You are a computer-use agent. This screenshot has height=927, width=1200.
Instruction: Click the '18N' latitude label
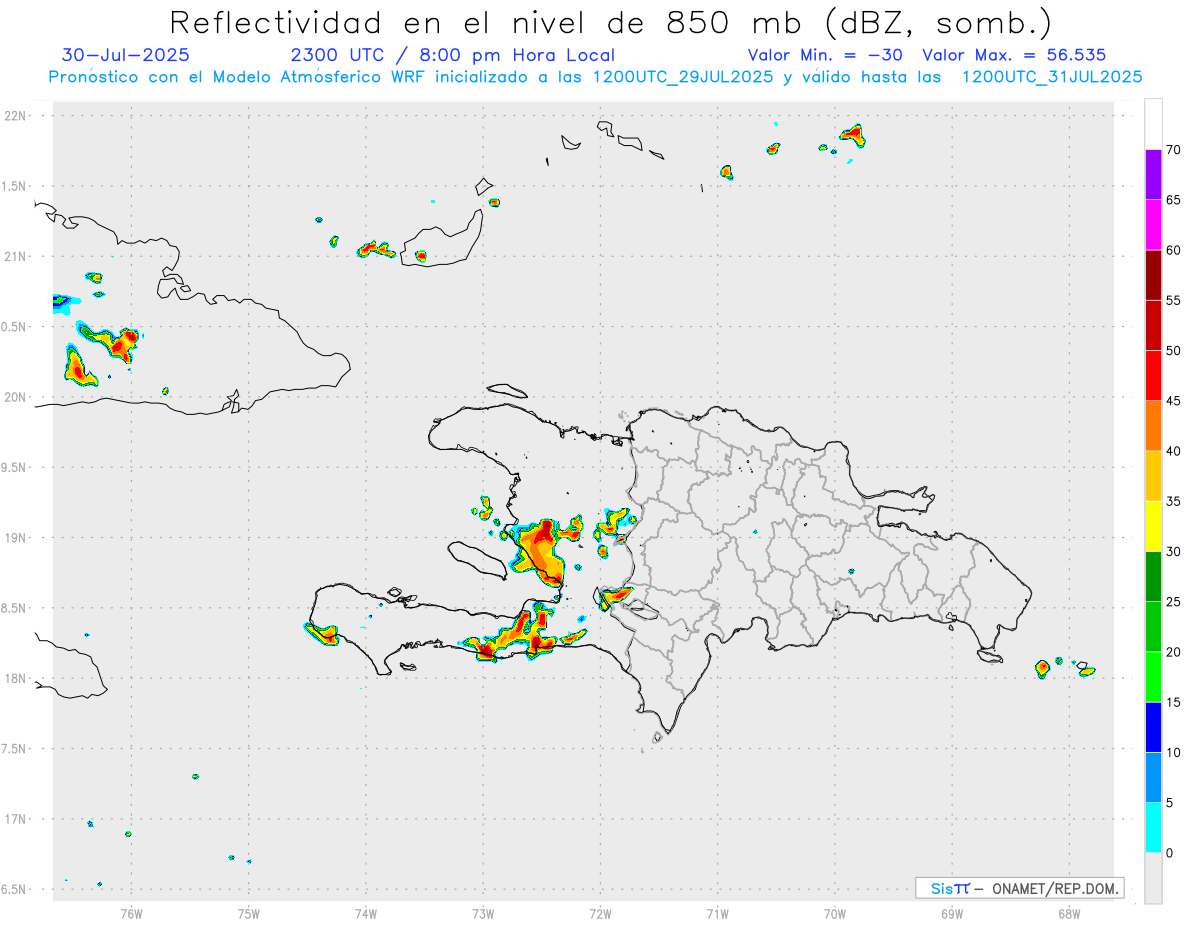point(16,678)
